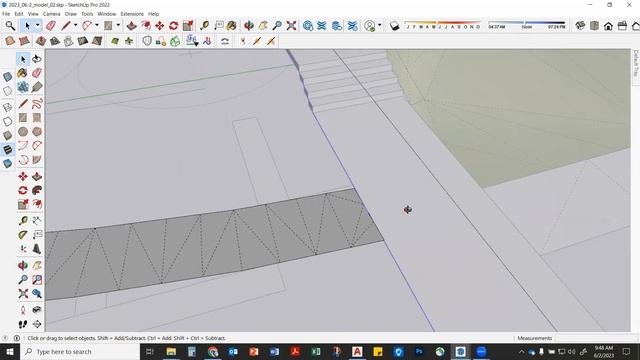Select the Eraser in left toolbar
The image size is (640, 360).
37,73
